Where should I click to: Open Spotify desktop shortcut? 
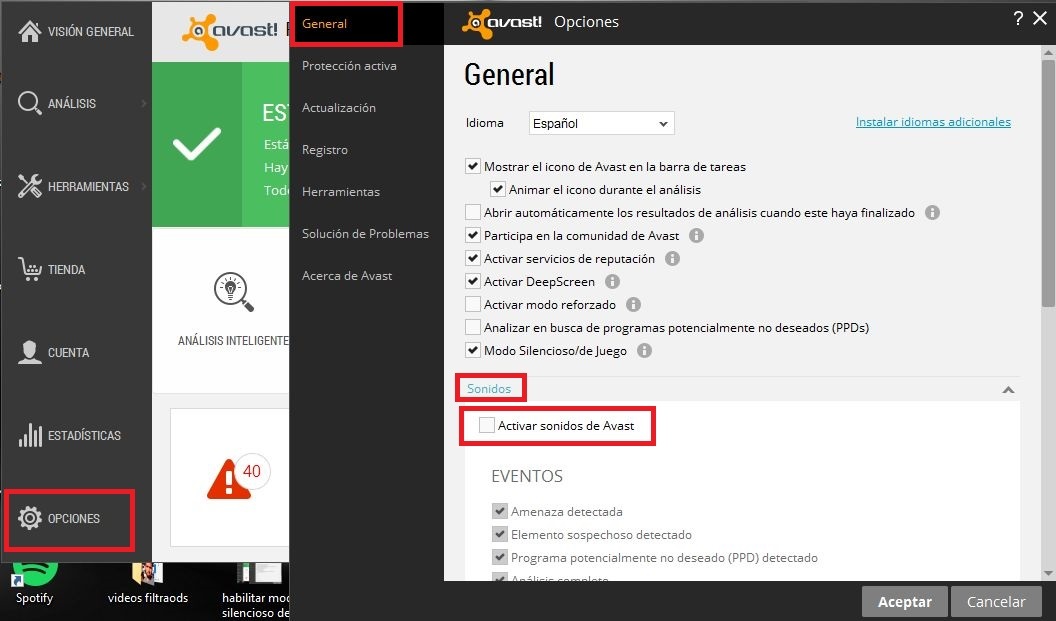coord(34,583)
